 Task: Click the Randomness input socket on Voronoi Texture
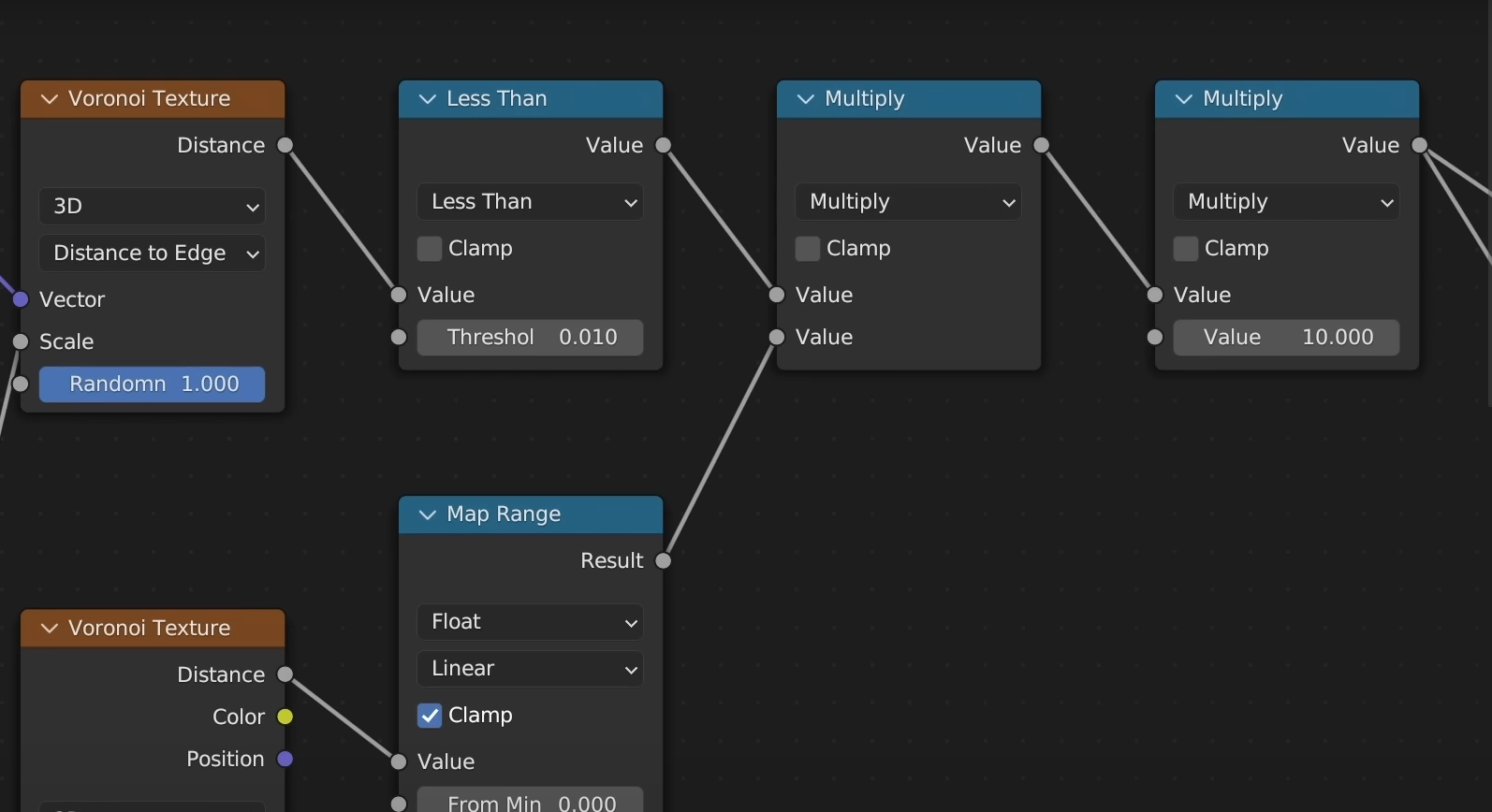pyautogui.click(x=21, y=384)
